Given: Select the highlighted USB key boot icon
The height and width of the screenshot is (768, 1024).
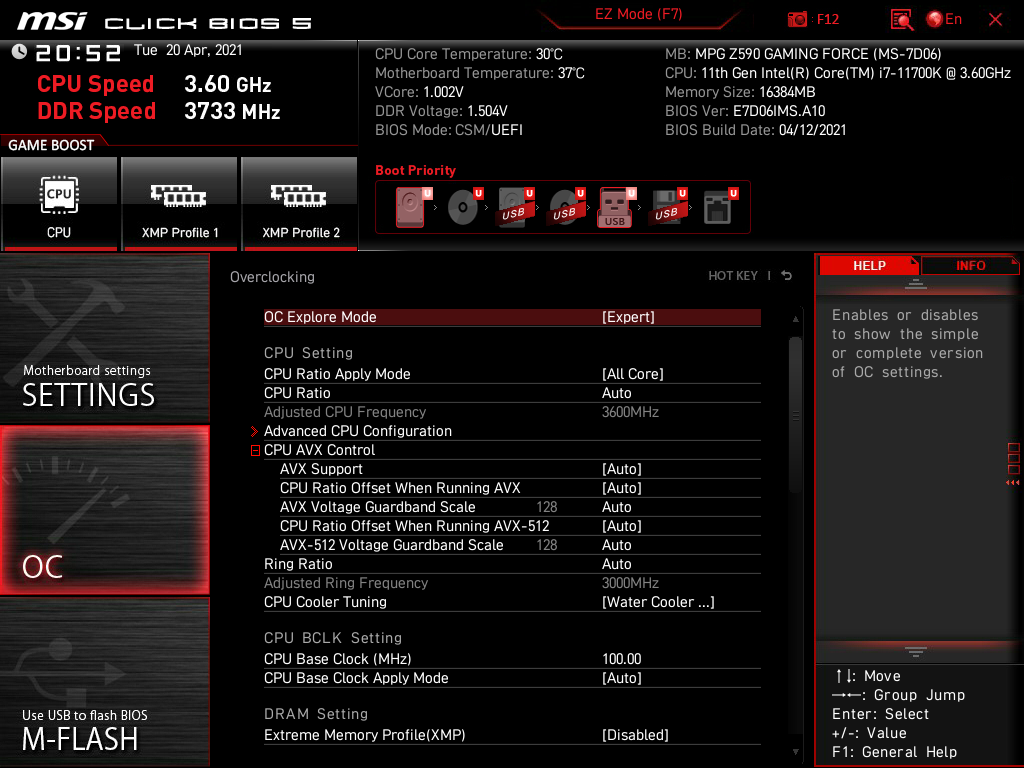Looking at the screenshot, I should (616, 207).
